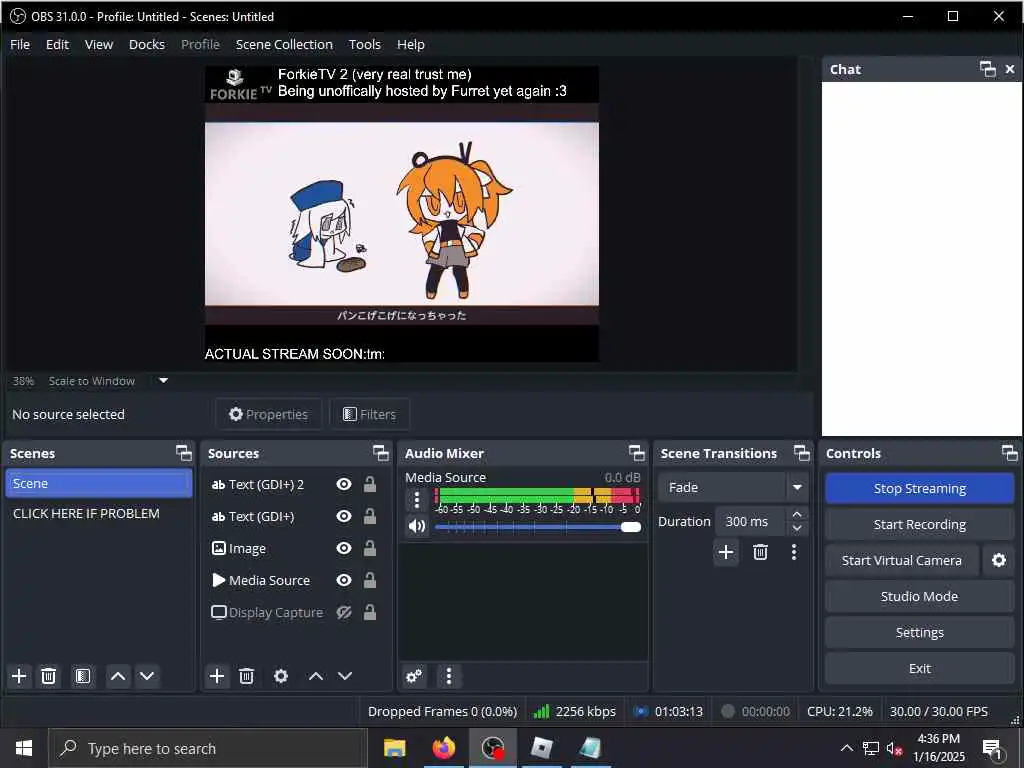Open the Tools menu
The height and width of the screenshot is (768, 1024).
coord(364,44)
